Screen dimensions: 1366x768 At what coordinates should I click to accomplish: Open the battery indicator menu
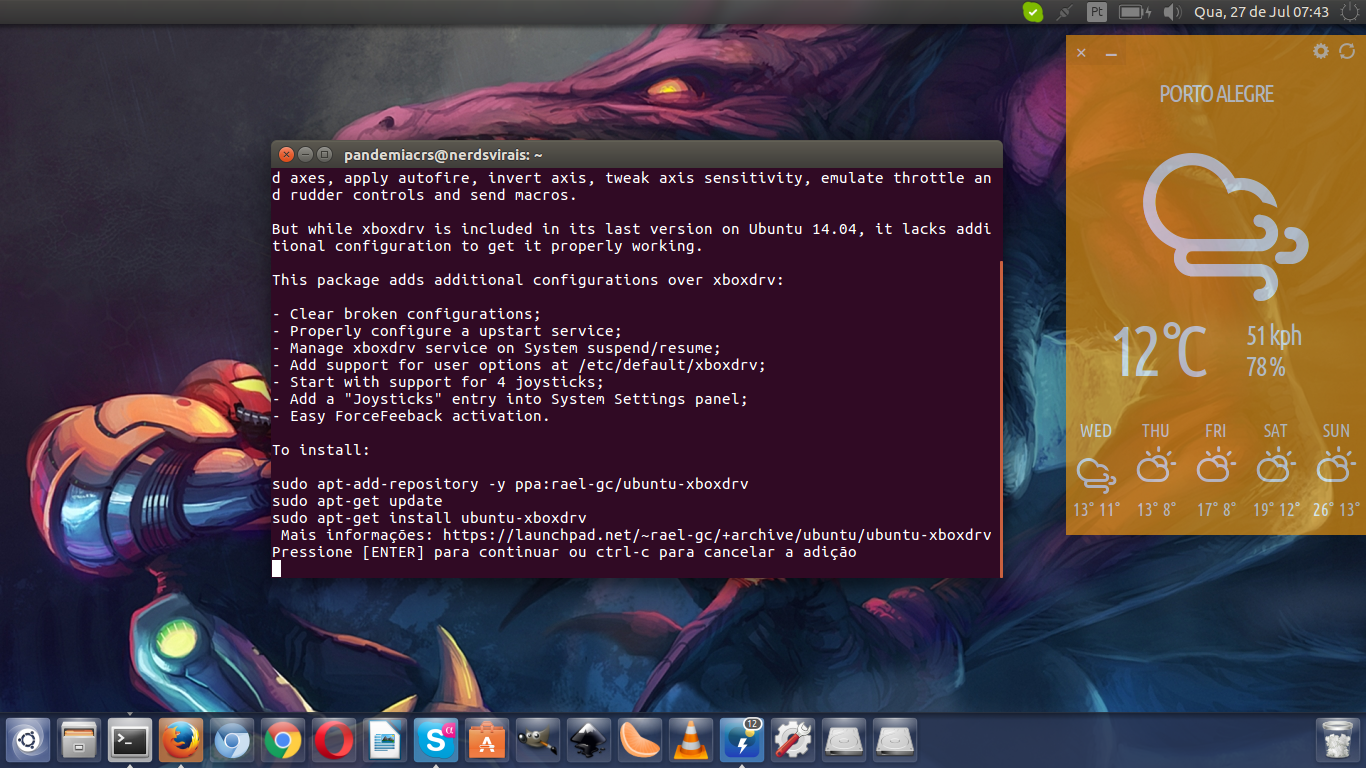[x=1135, y=13]
